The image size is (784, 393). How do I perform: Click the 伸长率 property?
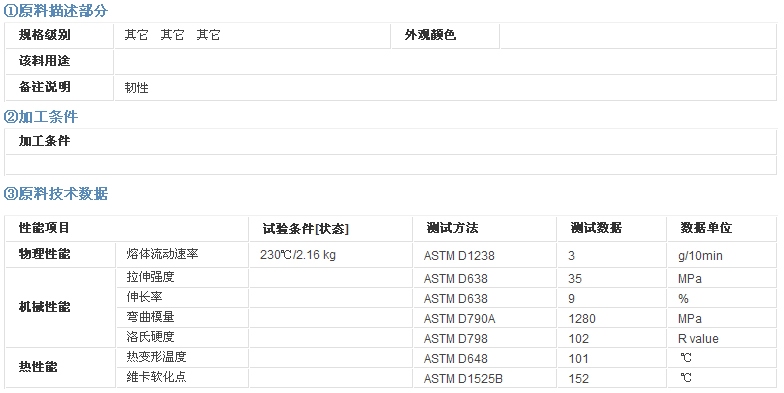click(144, 296)
